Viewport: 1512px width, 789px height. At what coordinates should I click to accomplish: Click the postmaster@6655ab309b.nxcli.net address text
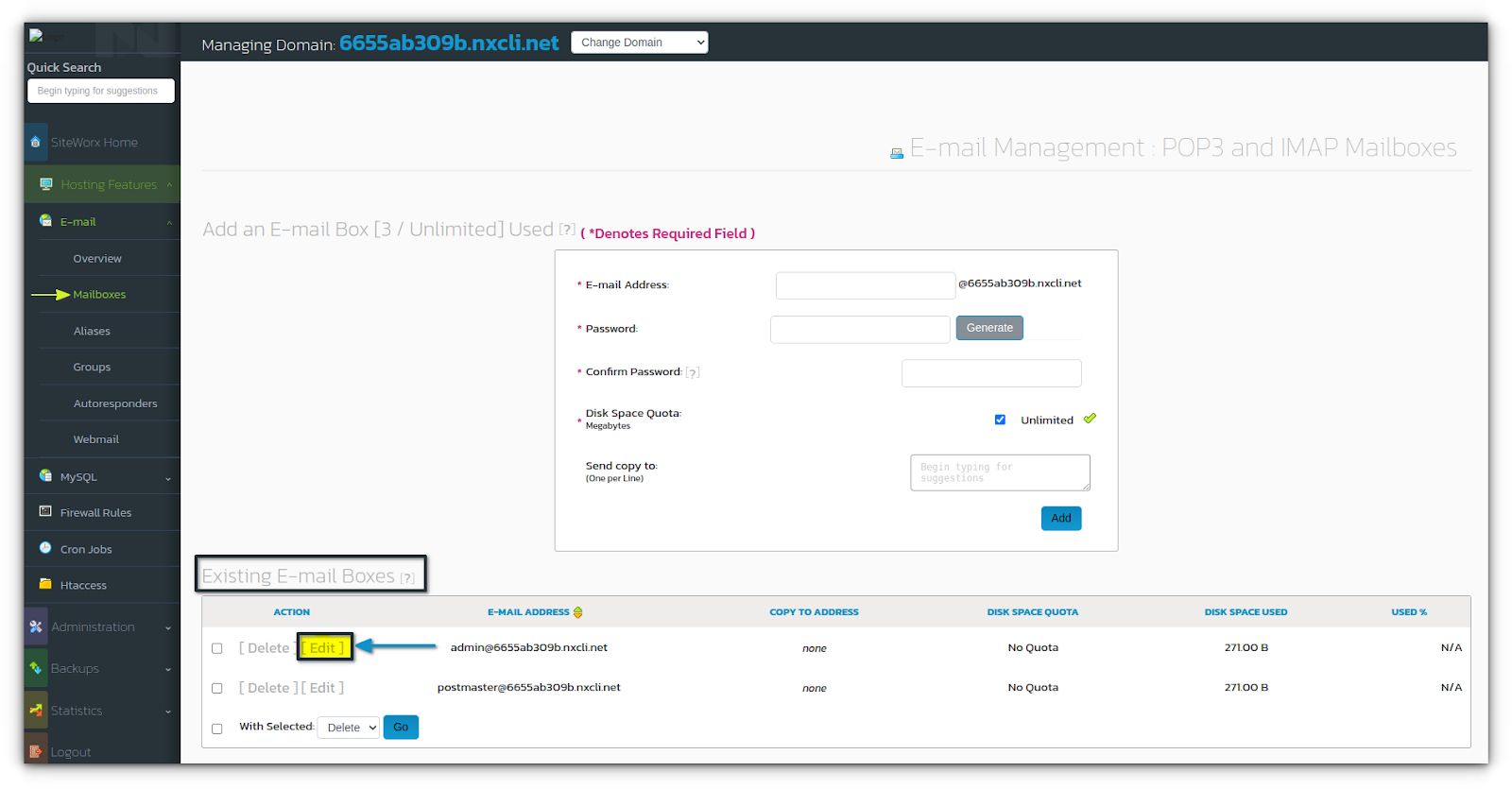(x=528, y=687)
